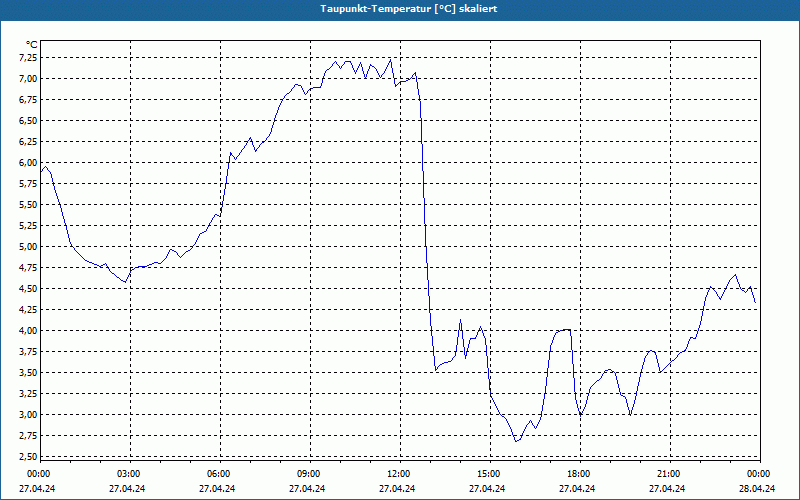Screen dimensions: 800x500
Task: Click the 4,00 y-axis label
Action: pyautogui.click(x=28, y=331)
